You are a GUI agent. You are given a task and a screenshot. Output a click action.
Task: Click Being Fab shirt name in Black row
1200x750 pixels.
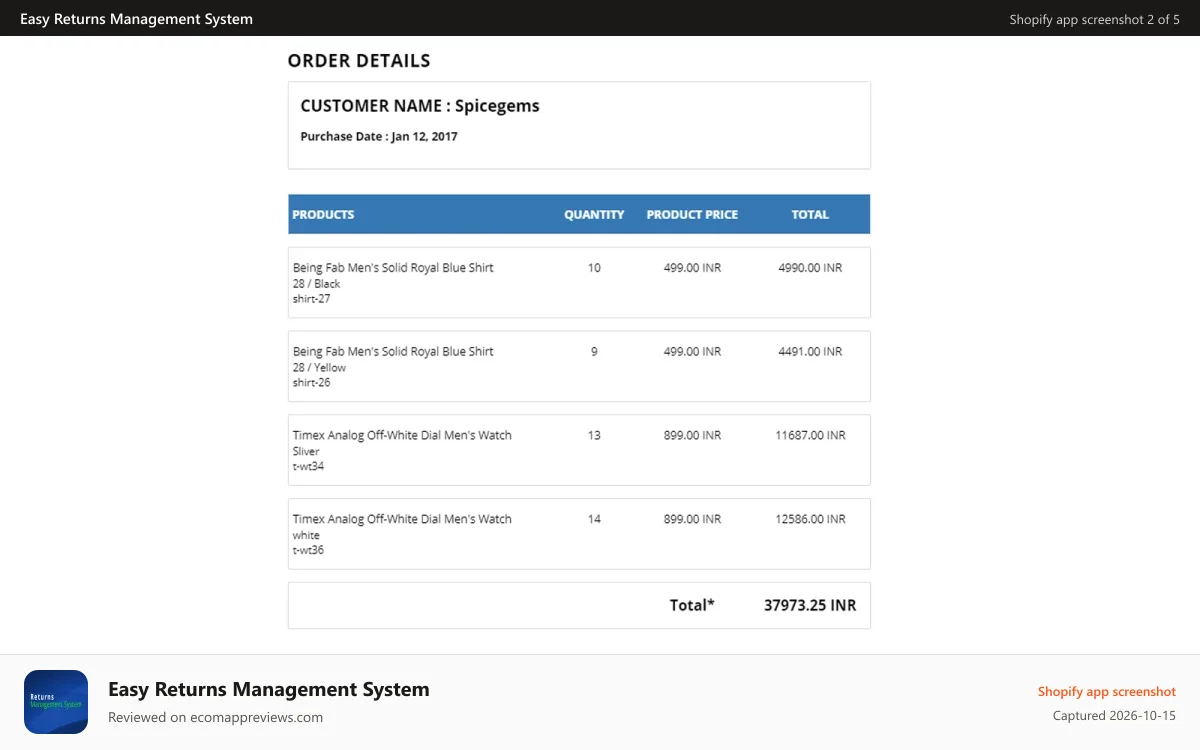[x=393, y=268]
